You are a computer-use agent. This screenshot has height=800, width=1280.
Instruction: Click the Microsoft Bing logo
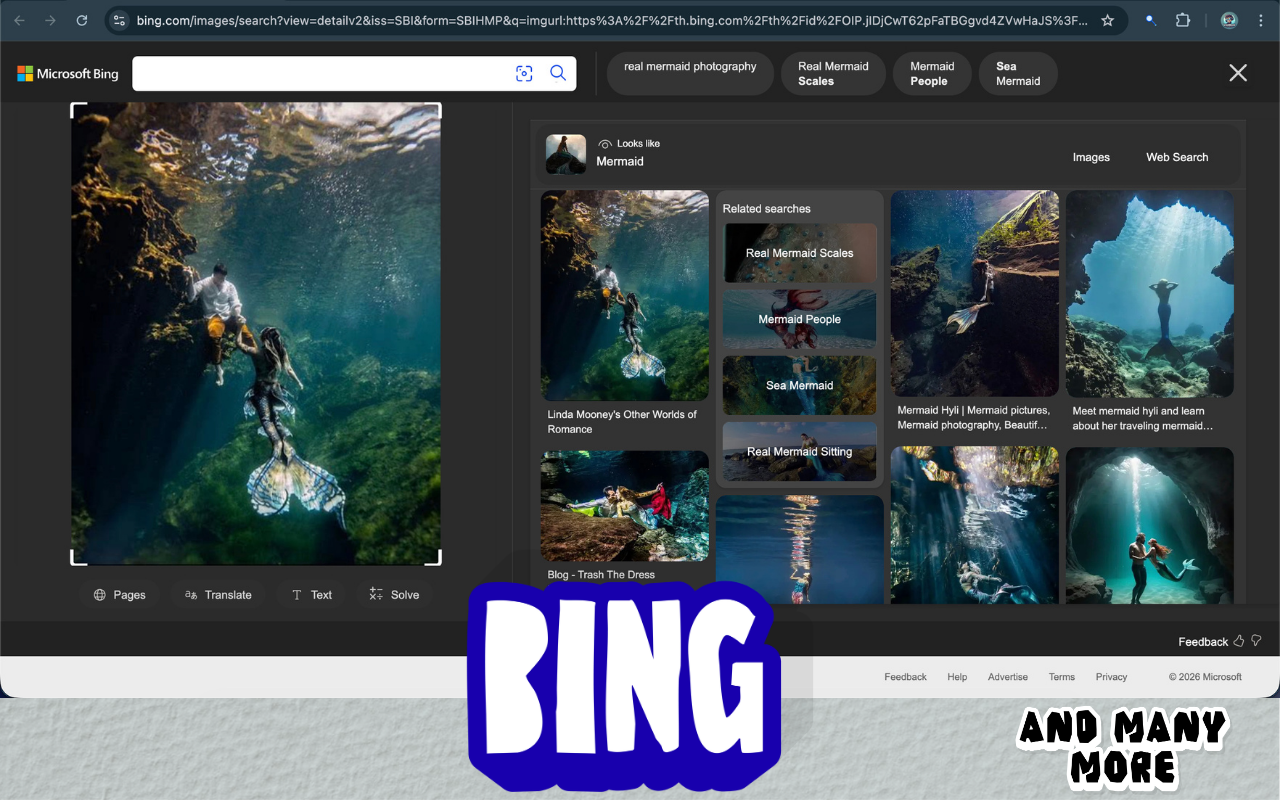click(67, 73)
